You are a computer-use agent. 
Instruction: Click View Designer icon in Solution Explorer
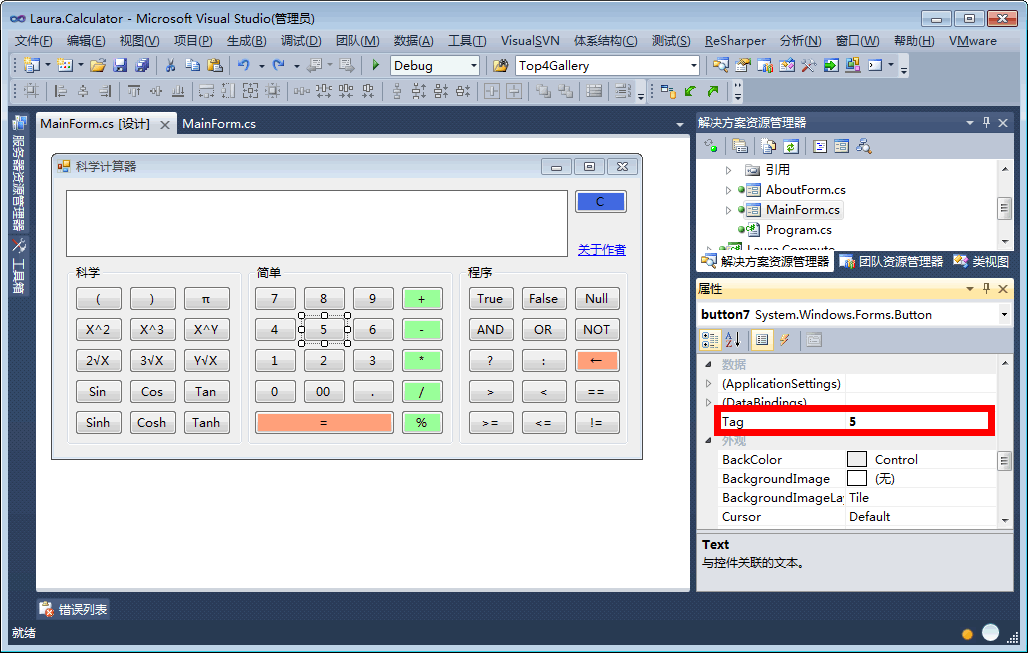tap(842, 147)
